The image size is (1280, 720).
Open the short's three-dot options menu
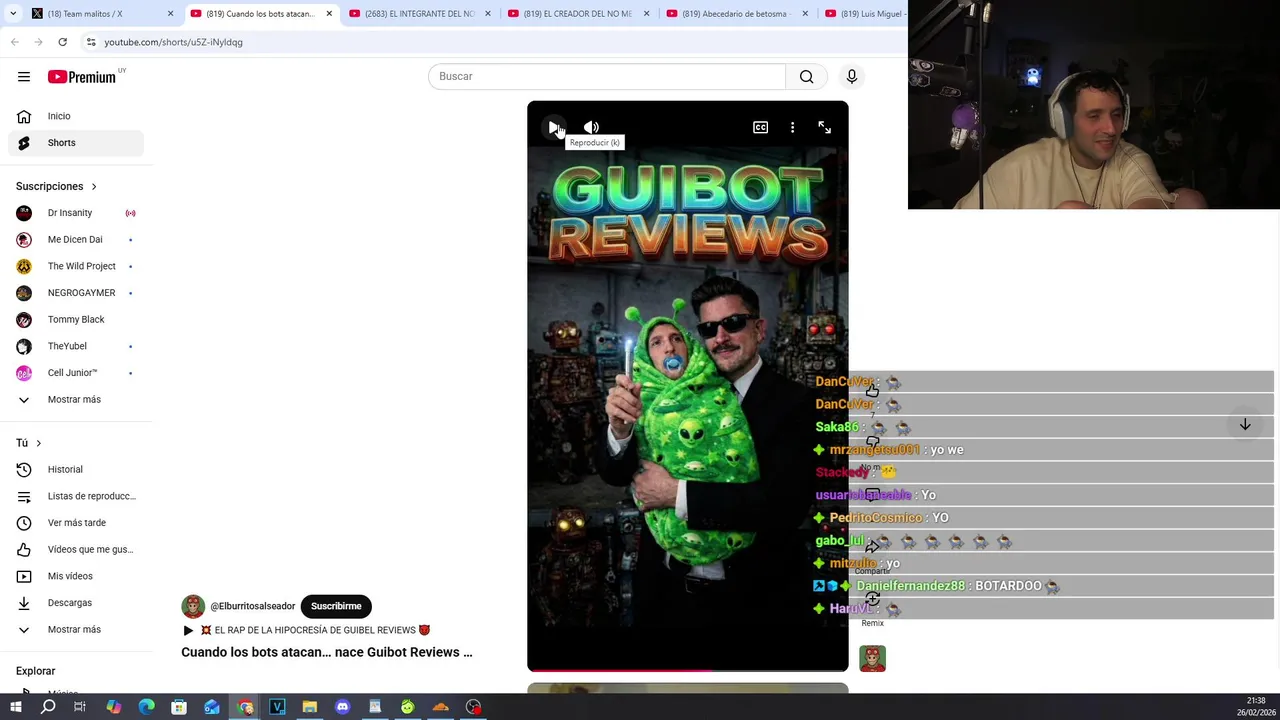(x=792, y=127)
